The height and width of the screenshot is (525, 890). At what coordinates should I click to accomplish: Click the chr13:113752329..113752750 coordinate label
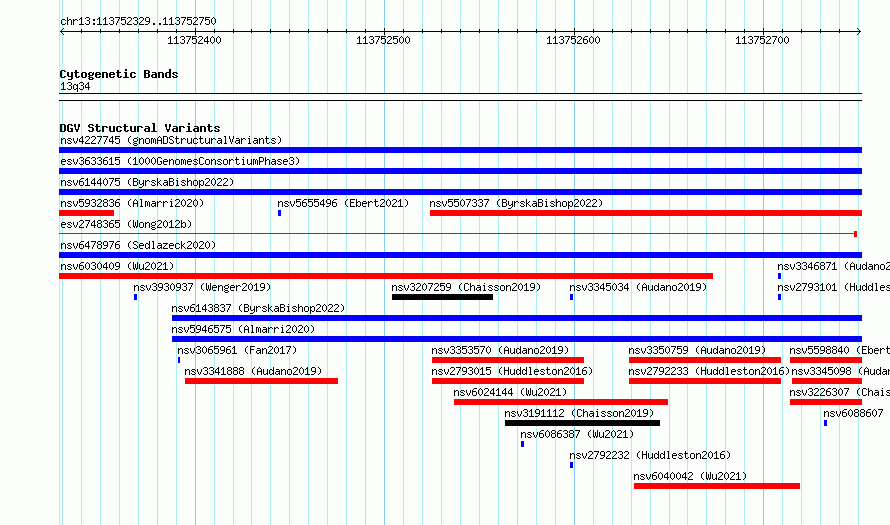click(x=138, y=21)
